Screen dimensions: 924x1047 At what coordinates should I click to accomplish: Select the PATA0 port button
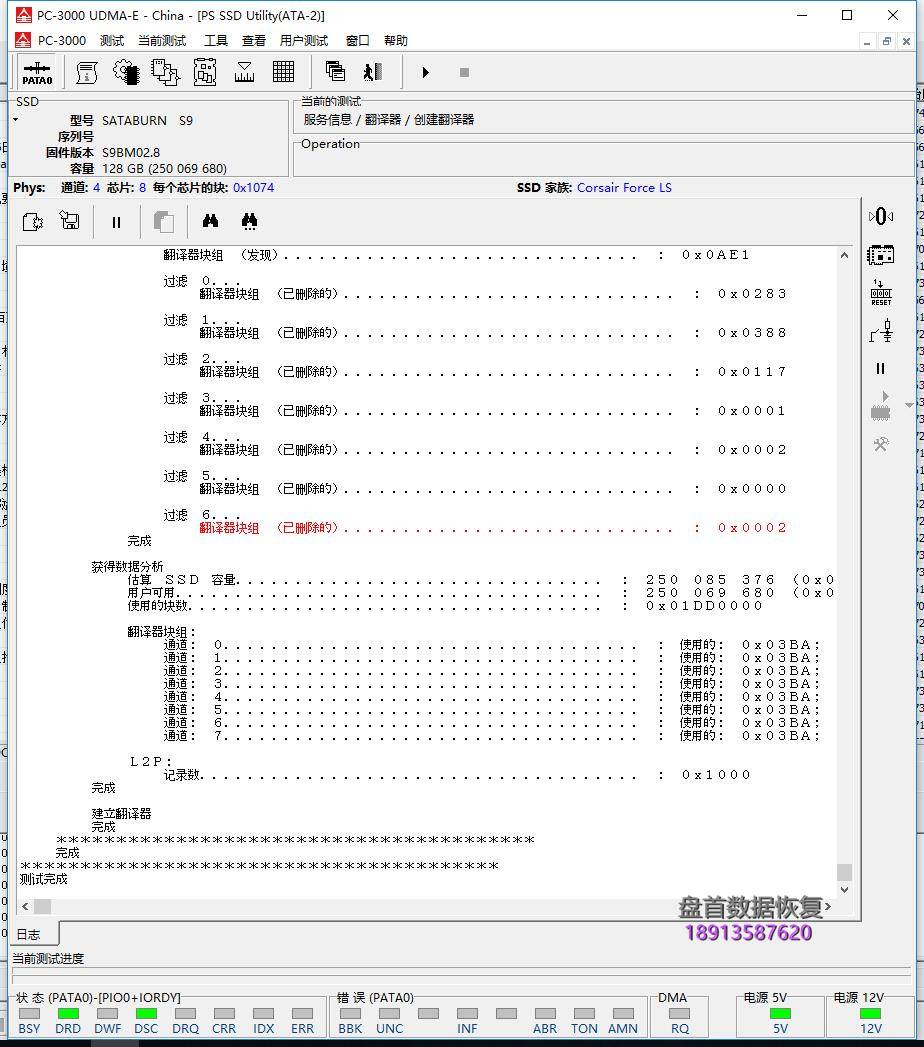click(x=37, y=72)
